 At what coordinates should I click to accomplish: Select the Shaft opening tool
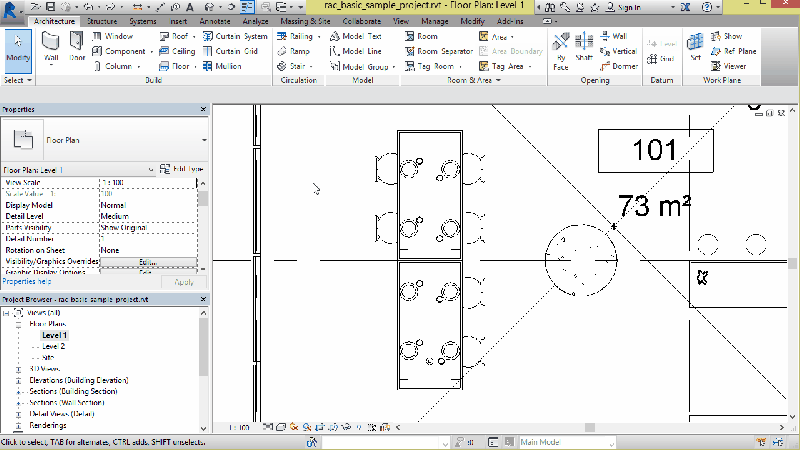point(584,47)
